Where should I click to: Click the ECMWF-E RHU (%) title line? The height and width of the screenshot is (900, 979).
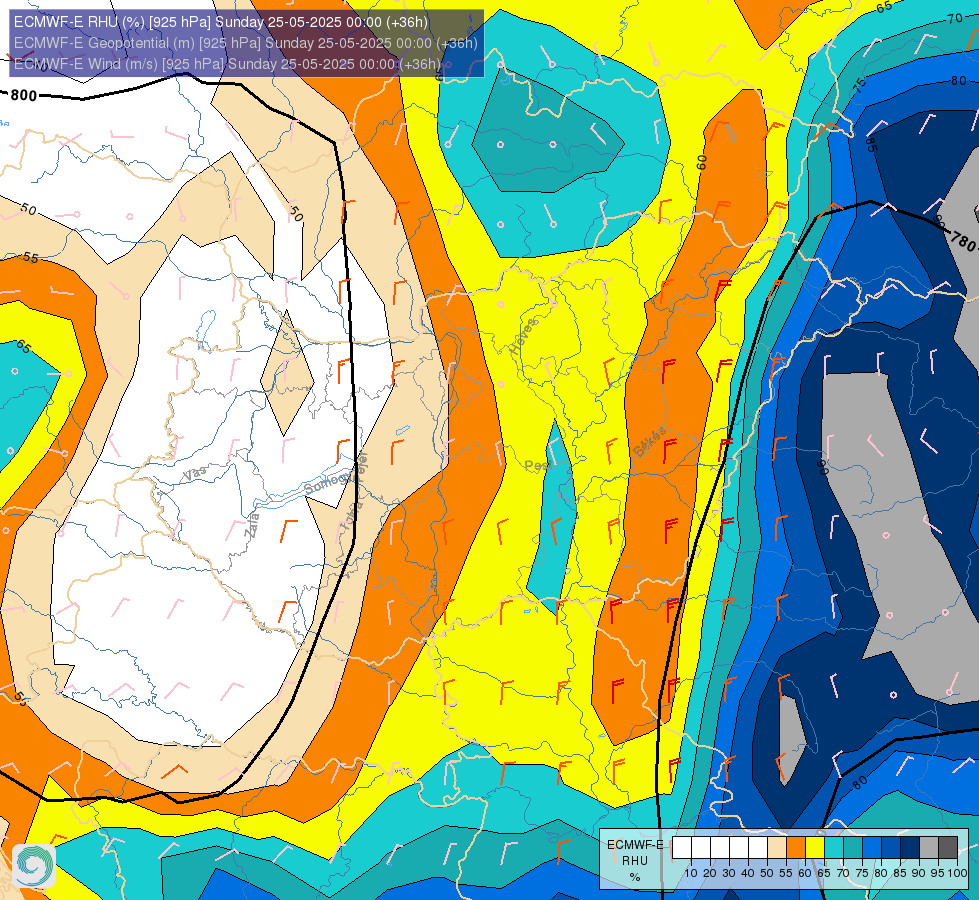221,22
